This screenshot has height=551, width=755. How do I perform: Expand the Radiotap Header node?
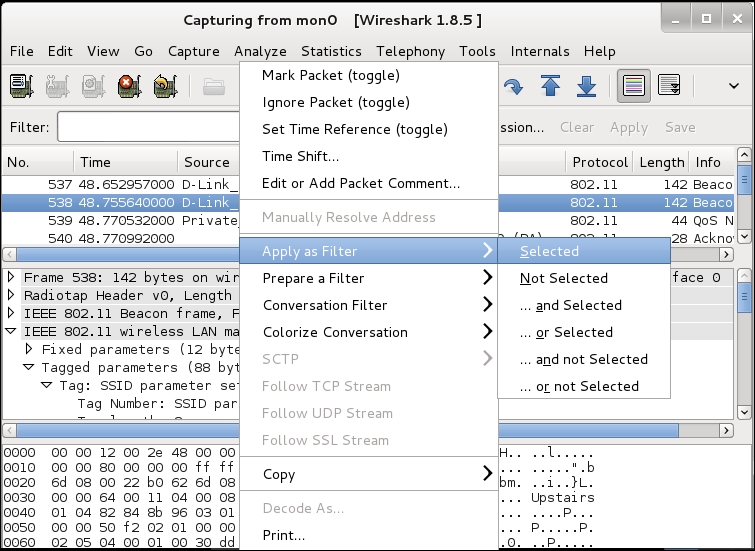click(x=11, y=295)
